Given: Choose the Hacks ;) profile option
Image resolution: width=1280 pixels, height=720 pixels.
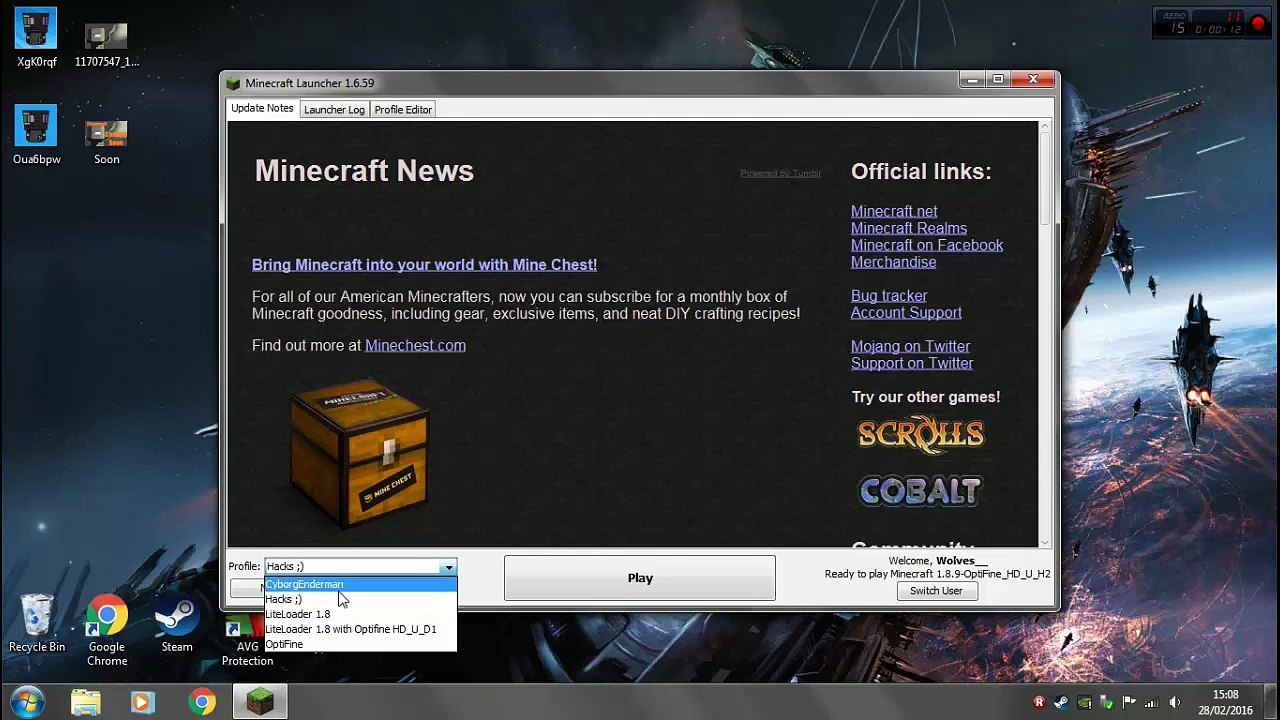Looking at the screenshot, I should (x=360, y=599).
